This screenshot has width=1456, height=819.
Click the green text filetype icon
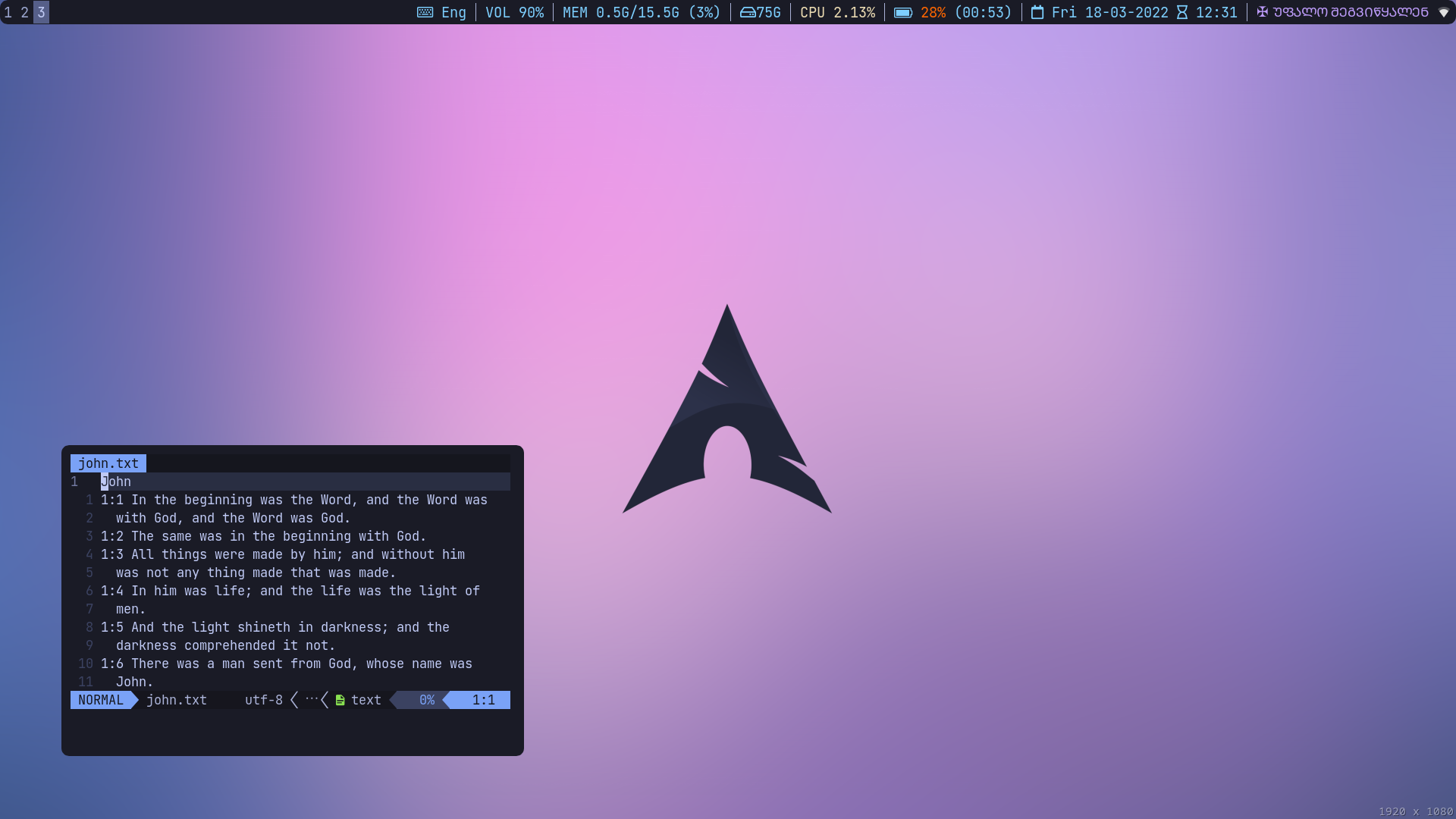(x=340, y=701)
